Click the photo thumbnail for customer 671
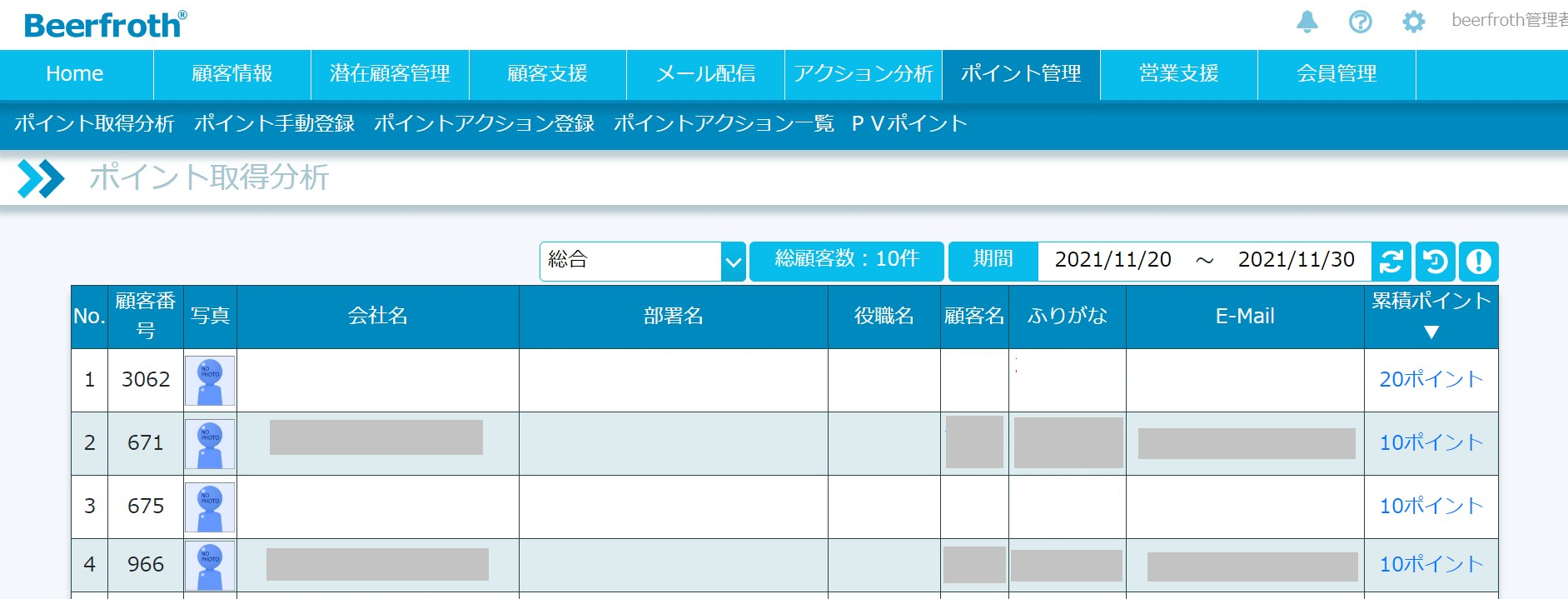 (210, 444)
